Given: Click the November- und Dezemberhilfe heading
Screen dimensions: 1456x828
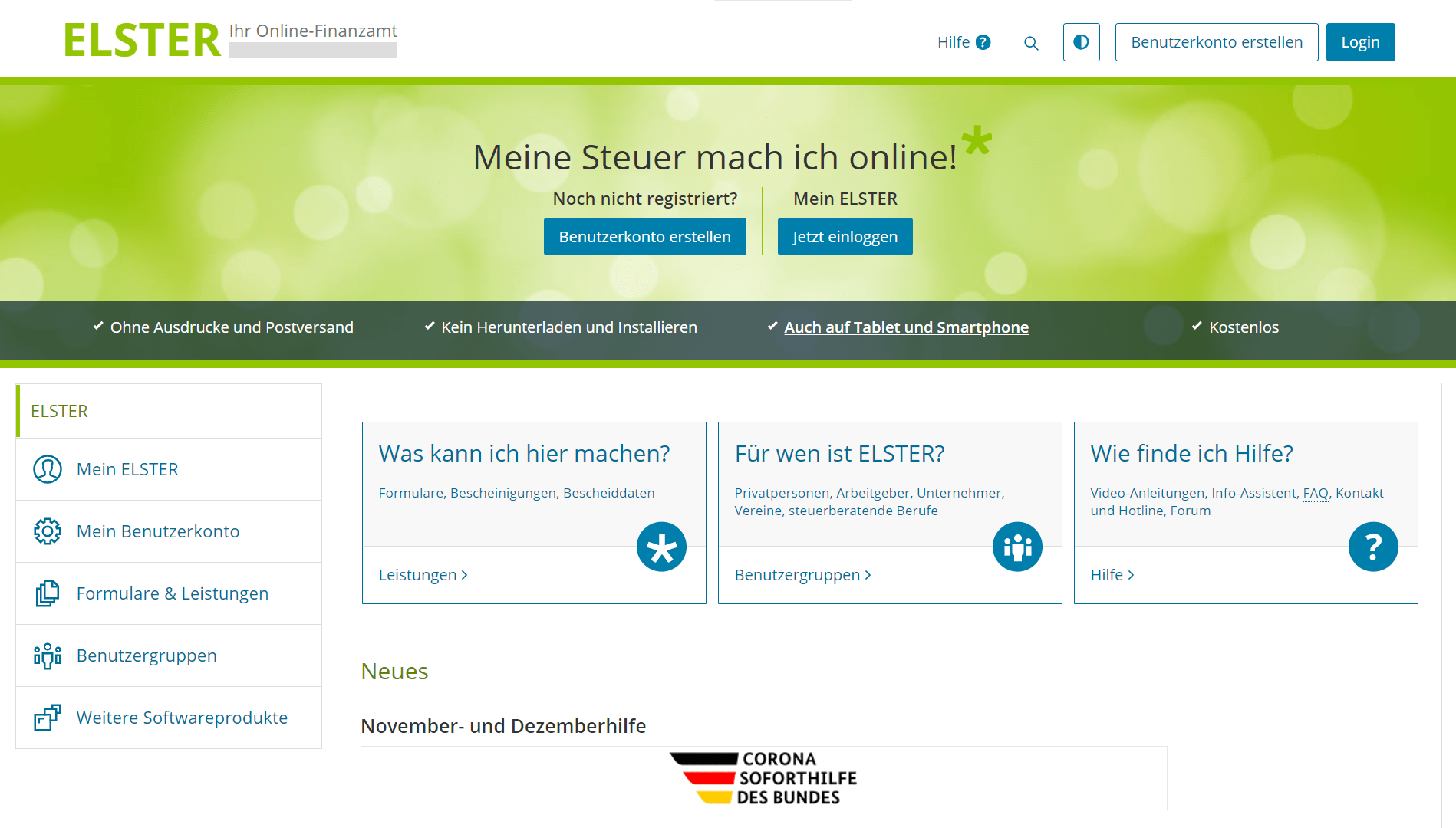Looking at the screenshot, I should pyautogui.click(x=503, y=726).
